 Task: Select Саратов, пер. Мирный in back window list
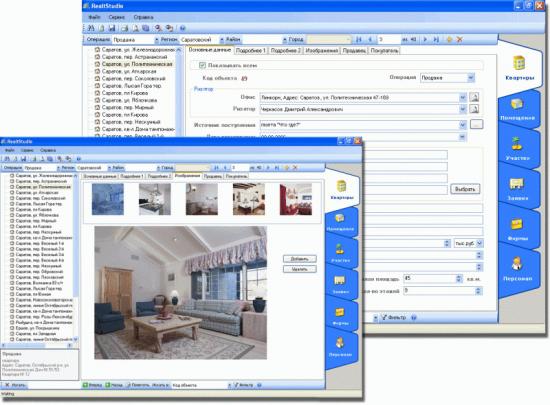tap(125, 107)
